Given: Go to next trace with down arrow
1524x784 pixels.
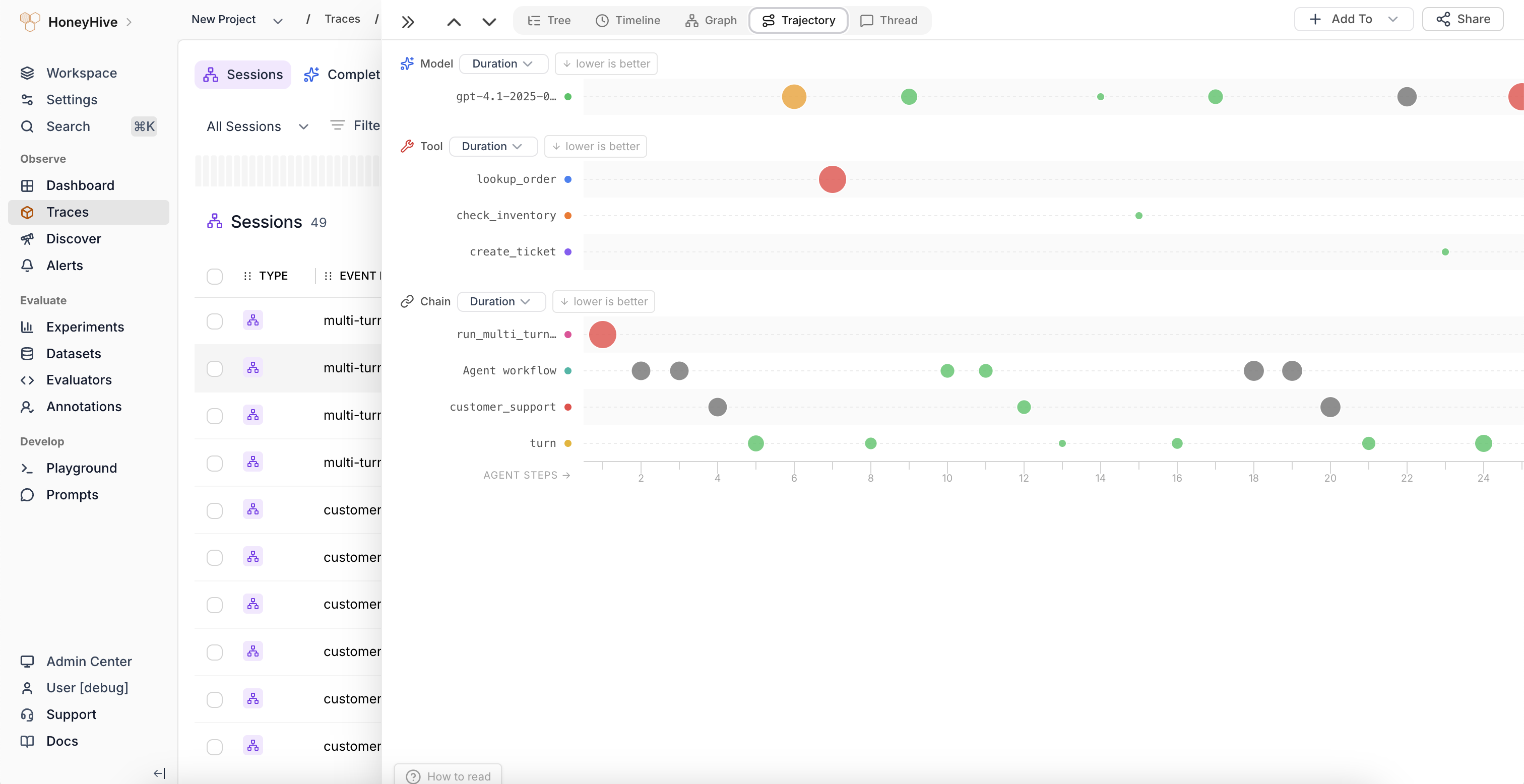Looking at the screenshot, I should 489,22.
